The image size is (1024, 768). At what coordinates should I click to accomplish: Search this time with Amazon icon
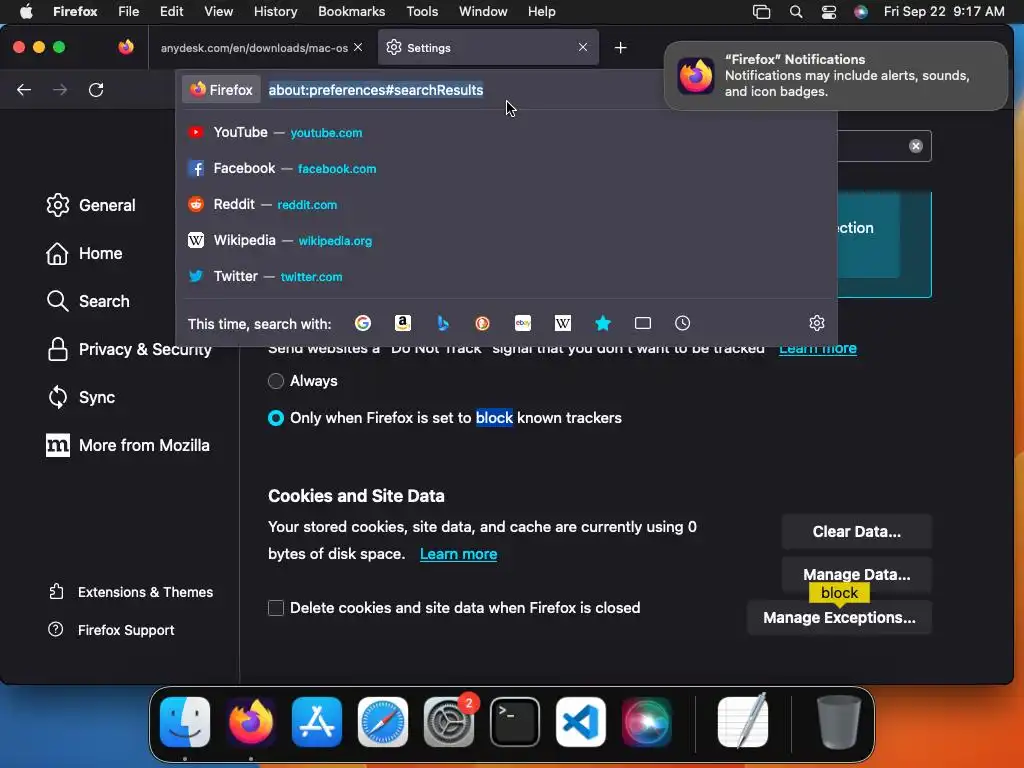pyautogui.click(x=403, y=323)
